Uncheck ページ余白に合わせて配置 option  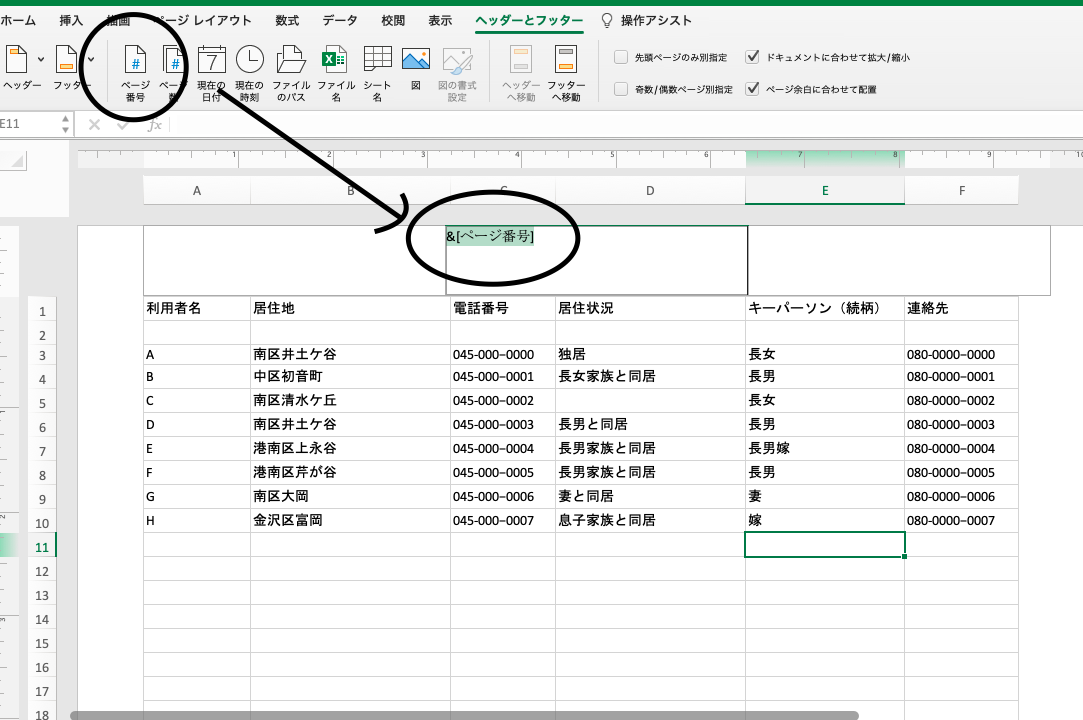tap(753, 90)
